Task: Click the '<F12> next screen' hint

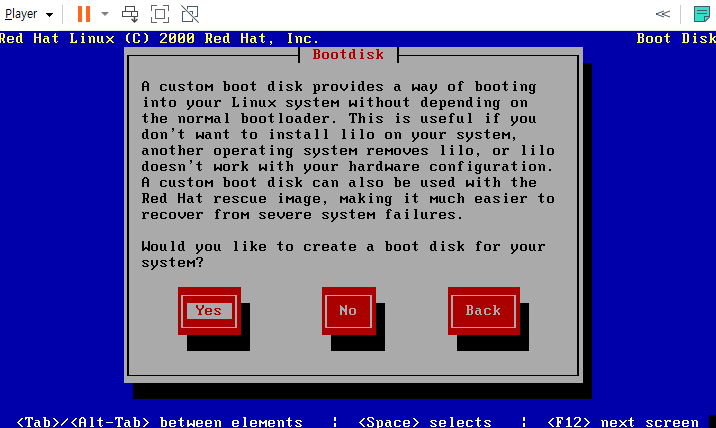Action: (x=623, y=422)
